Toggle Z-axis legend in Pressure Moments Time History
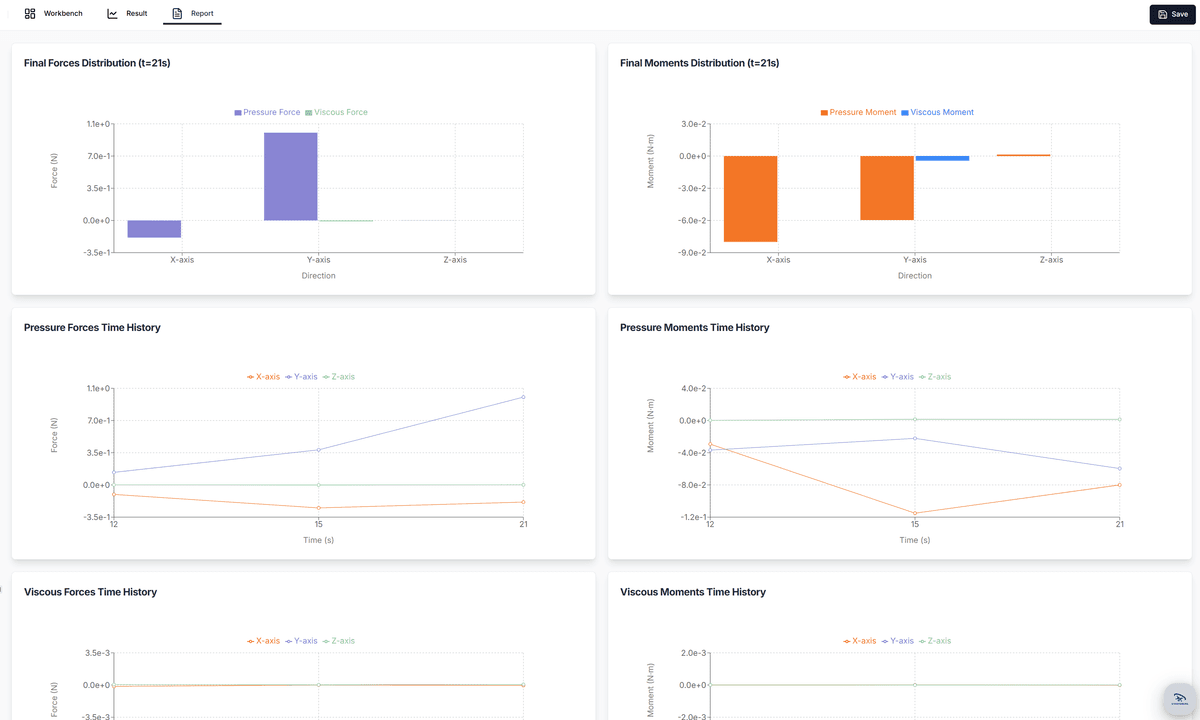The width and height of the screenshot is (1200, 720). click(x=934, y=377)
